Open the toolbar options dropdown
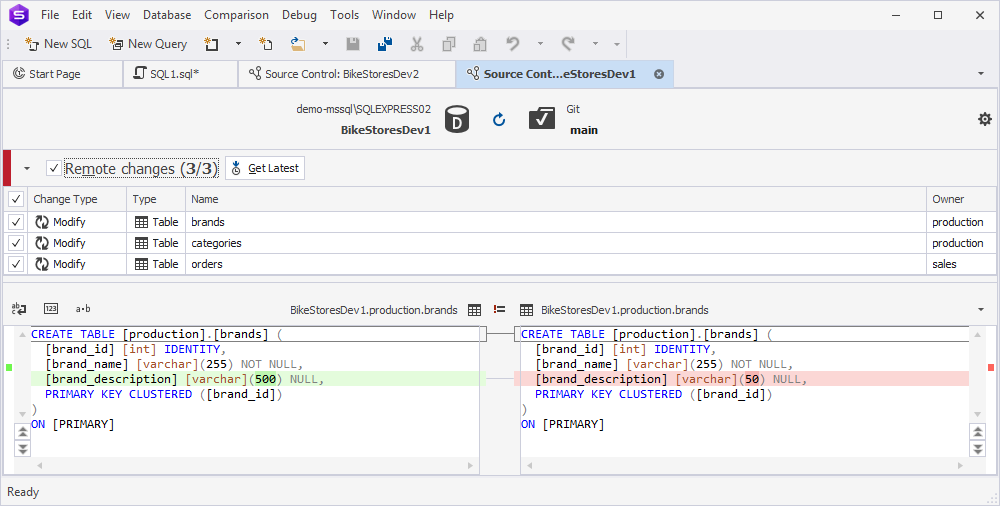Image resolution: width=1000 pixels, height=506 pixels. click(x=617, y=44)
